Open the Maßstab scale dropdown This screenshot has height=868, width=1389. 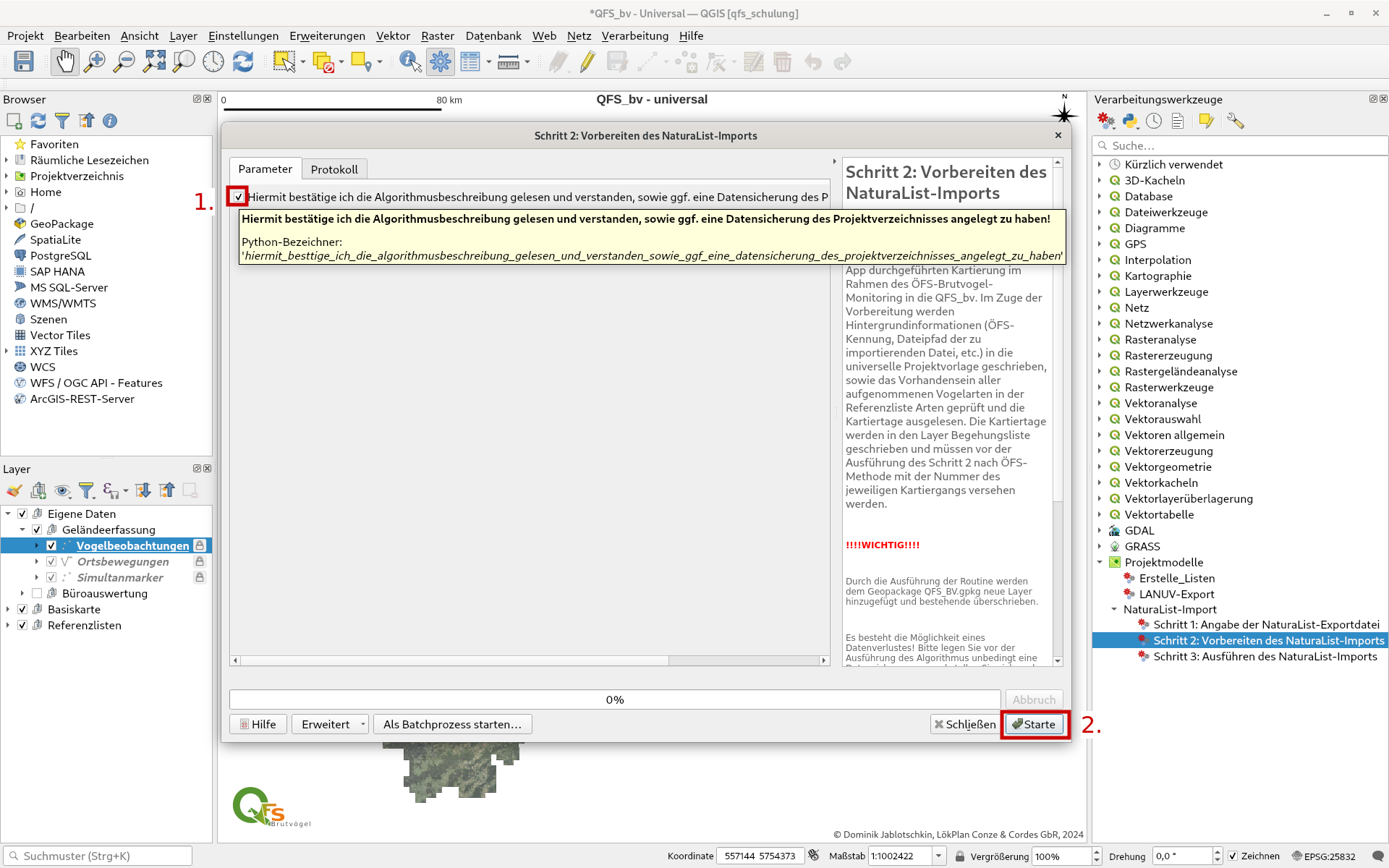tap(938, 856)
